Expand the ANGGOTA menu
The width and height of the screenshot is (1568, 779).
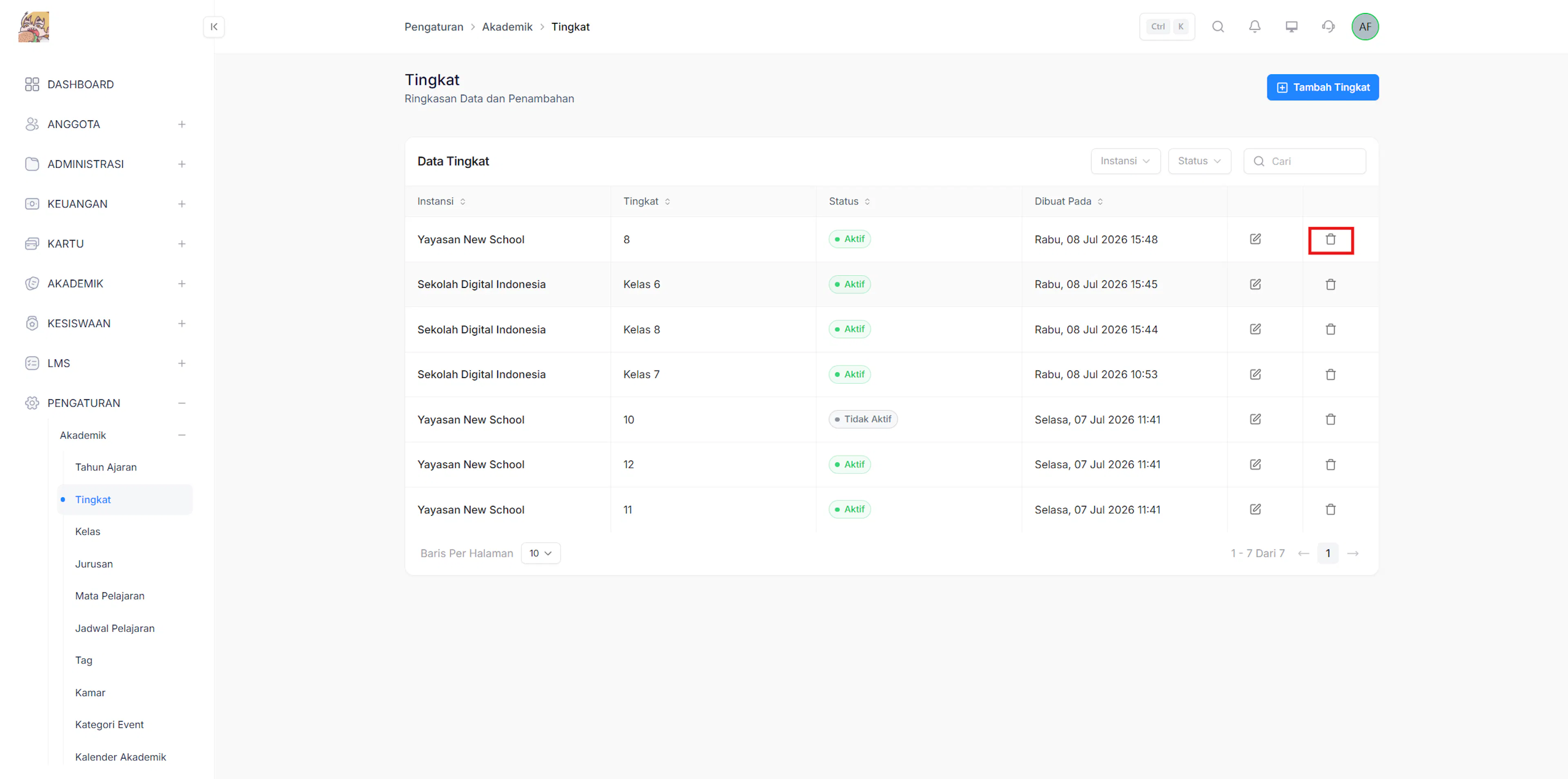pyautogui.click(x=181, y=124)
